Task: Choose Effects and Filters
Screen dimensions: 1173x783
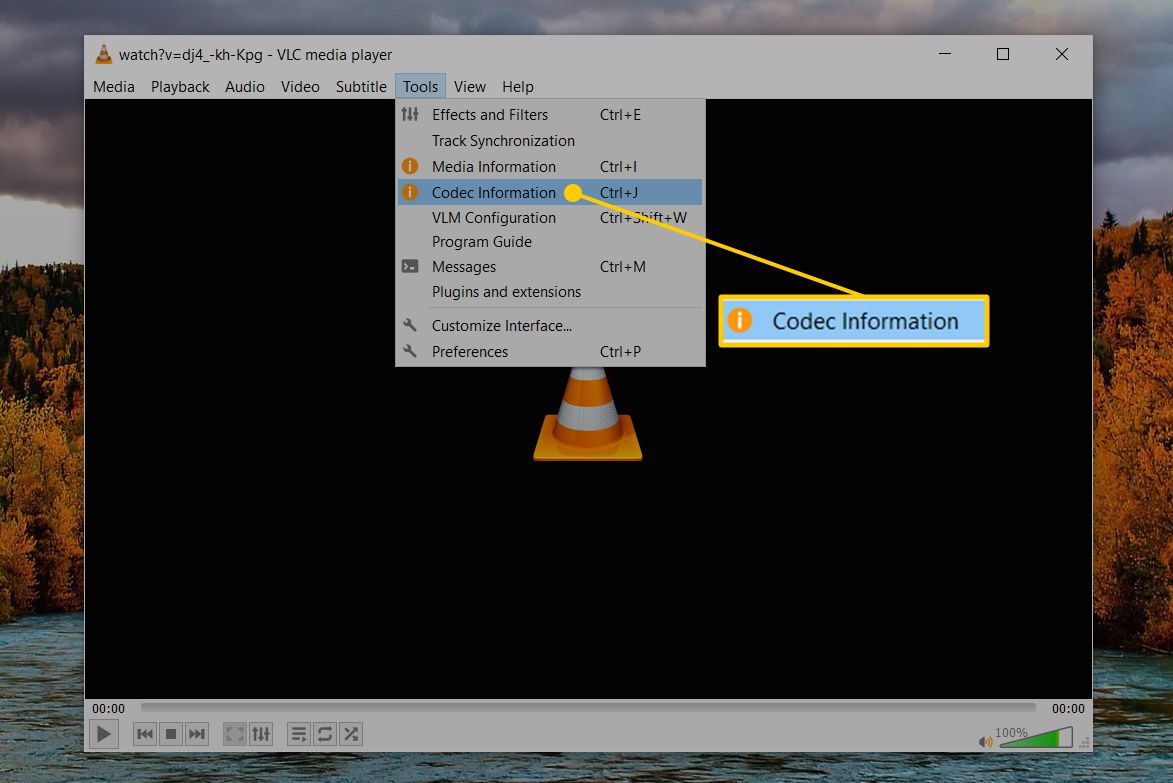Action: tap(550, 114)
